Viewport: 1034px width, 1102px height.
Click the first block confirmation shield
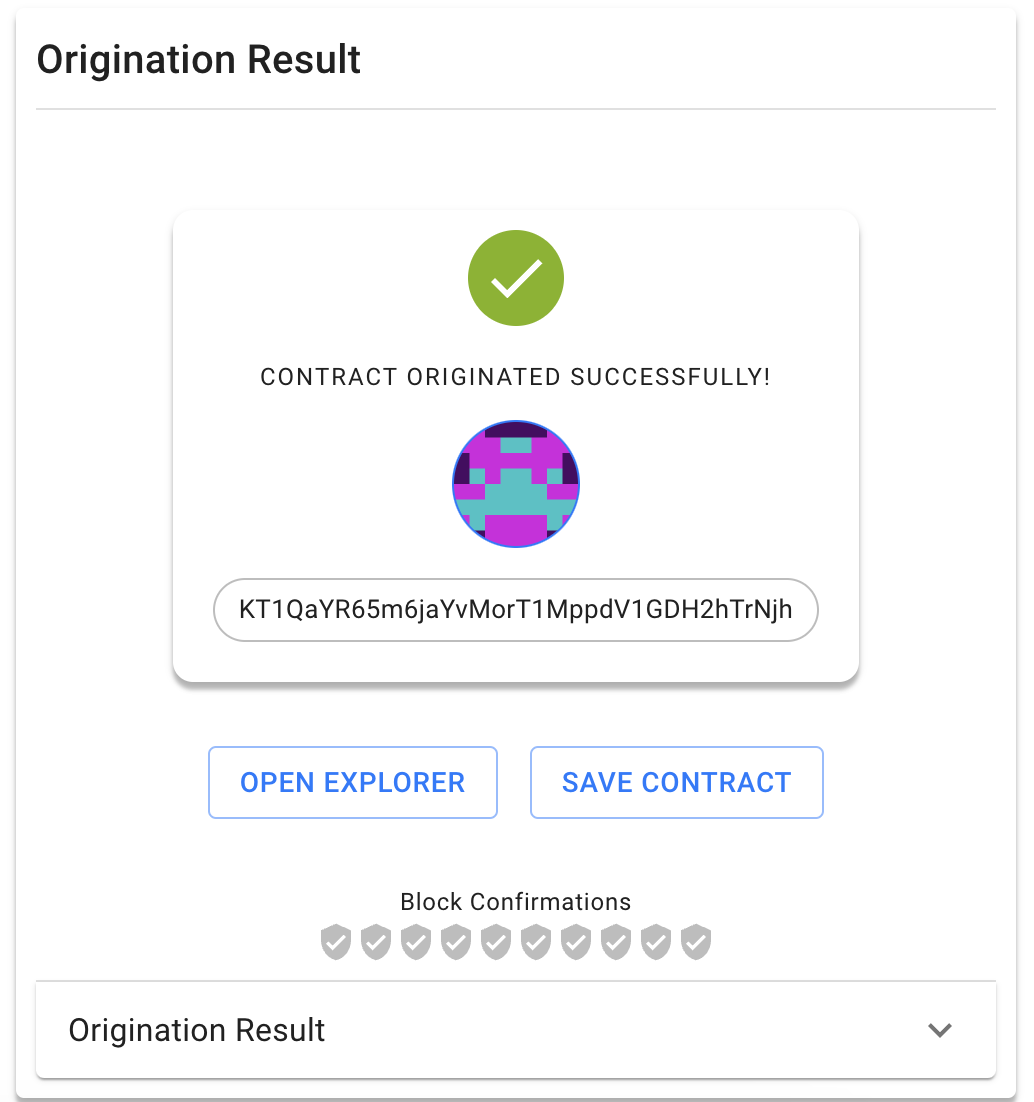click(336, 942)
